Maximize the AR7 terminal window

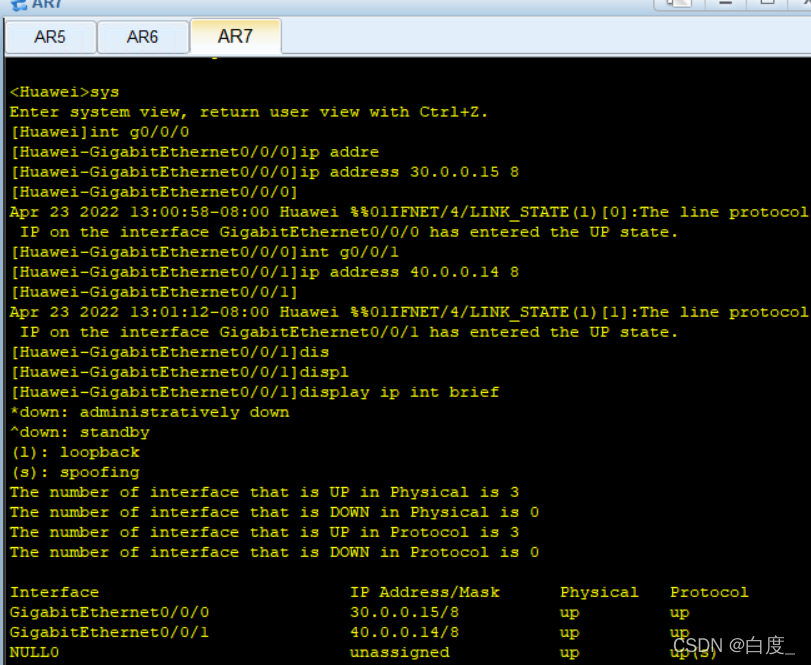tap(768, 3)
